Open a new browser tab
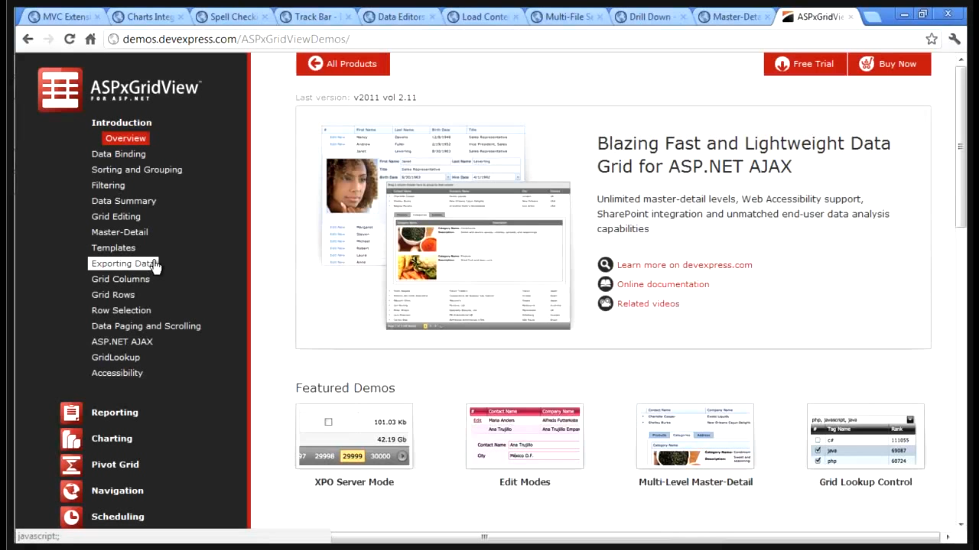The height and width of the screenshot is (550, 979). coord(872,17)
